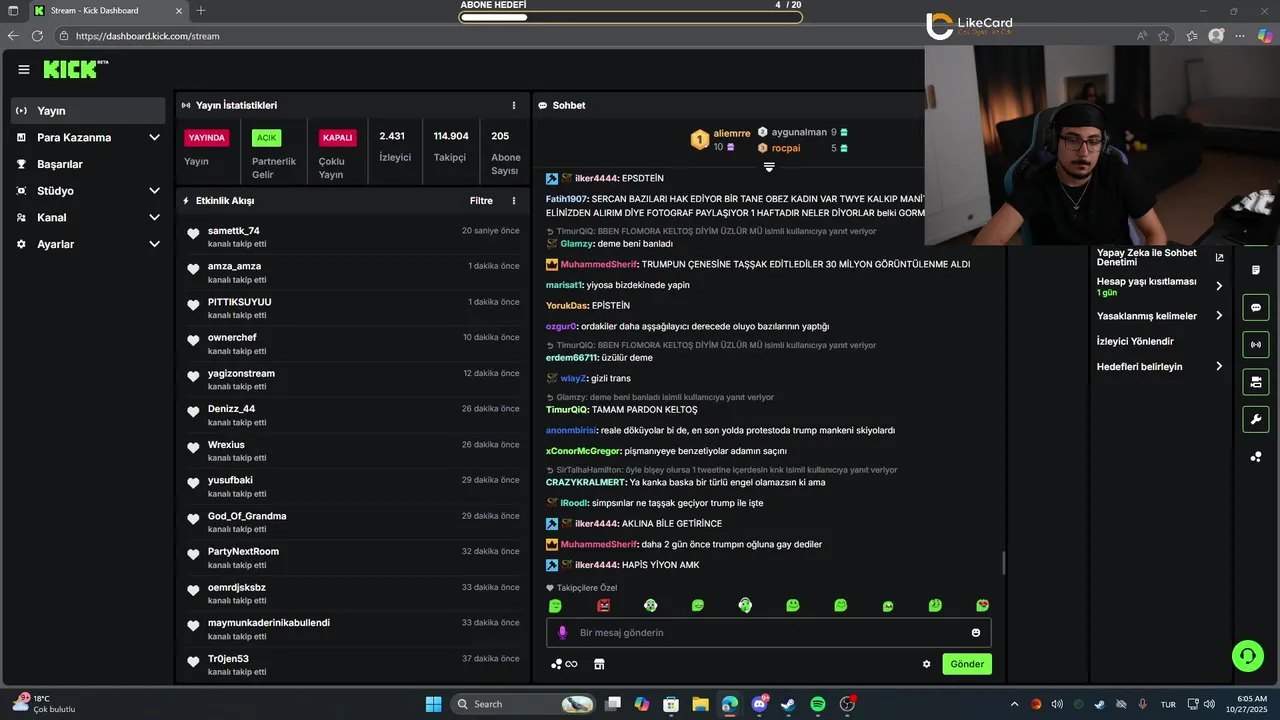Click the Gönder send button

click(967, 664)
